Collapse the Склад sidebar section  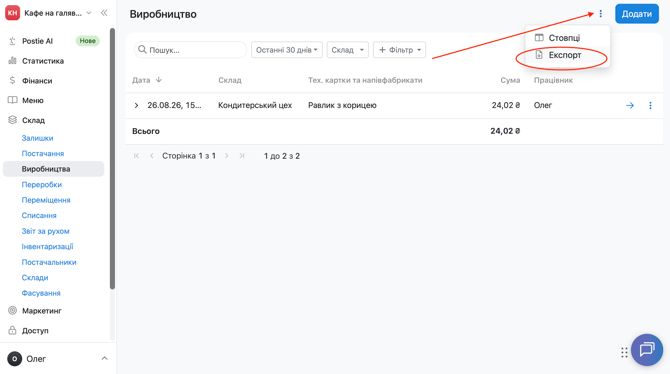(x=33, y=120)
